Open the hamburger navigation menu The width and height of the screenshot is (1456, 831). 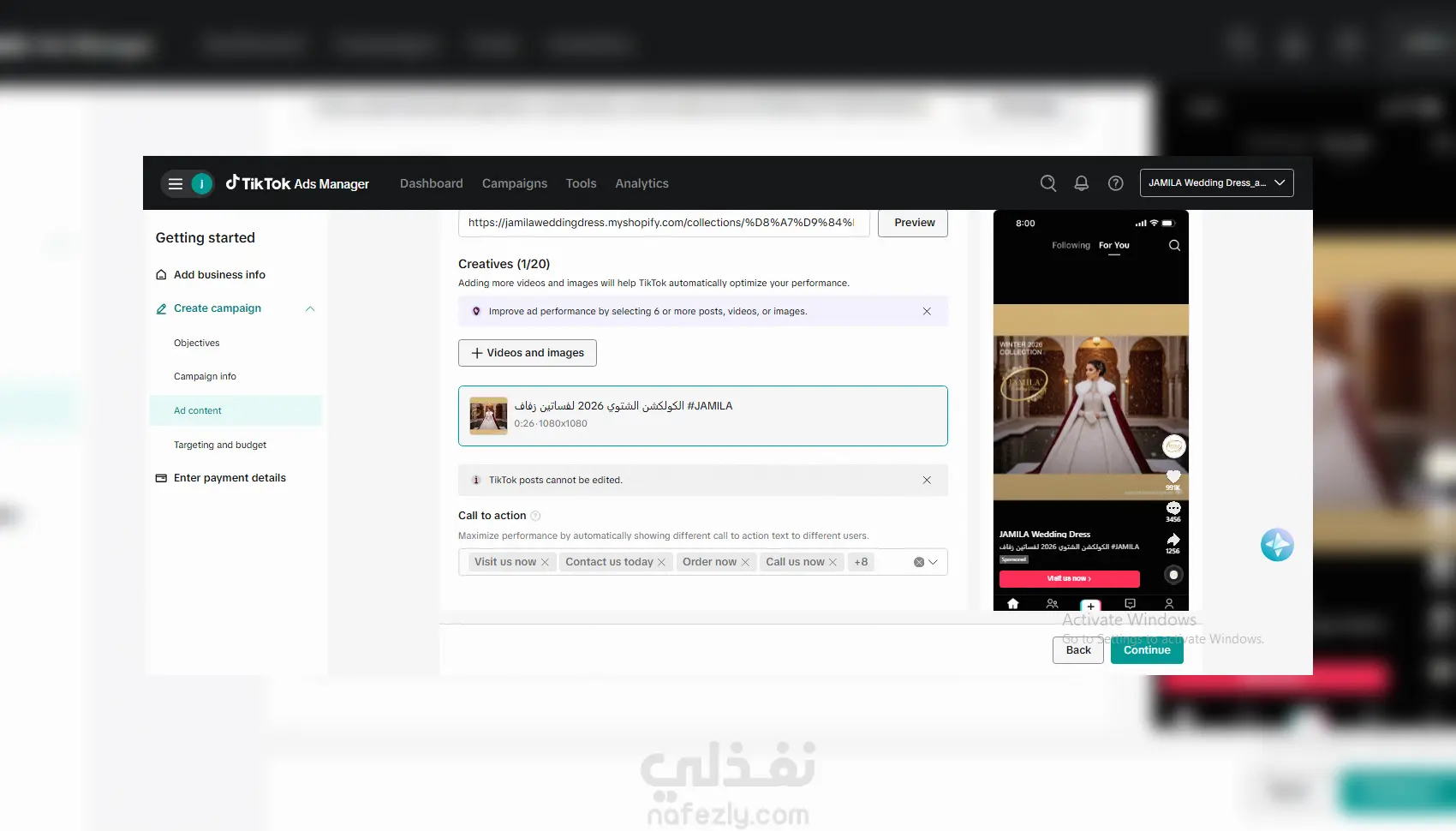tap(176, 183)
